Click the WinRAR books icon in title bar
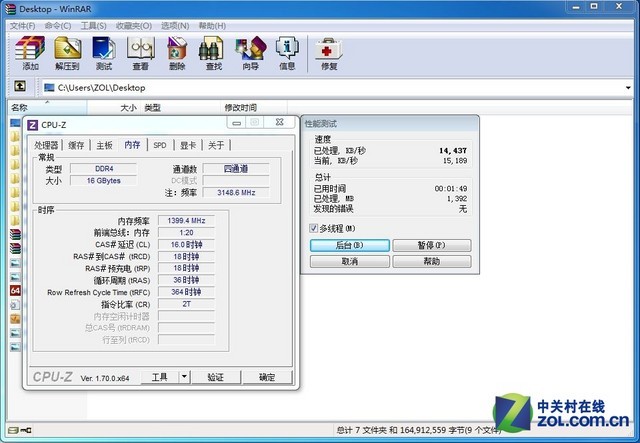This screenshot has height=443, width=640. point(11,8)
